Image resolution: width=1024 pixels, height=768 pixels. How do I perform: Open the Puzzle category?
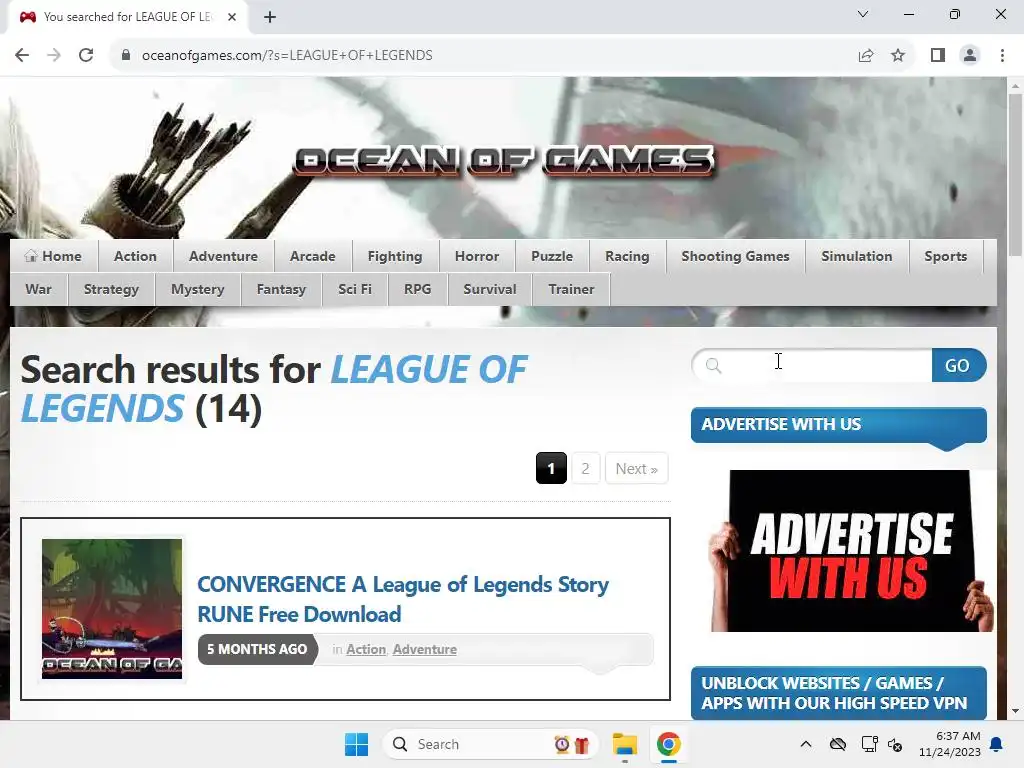(552, 256)
